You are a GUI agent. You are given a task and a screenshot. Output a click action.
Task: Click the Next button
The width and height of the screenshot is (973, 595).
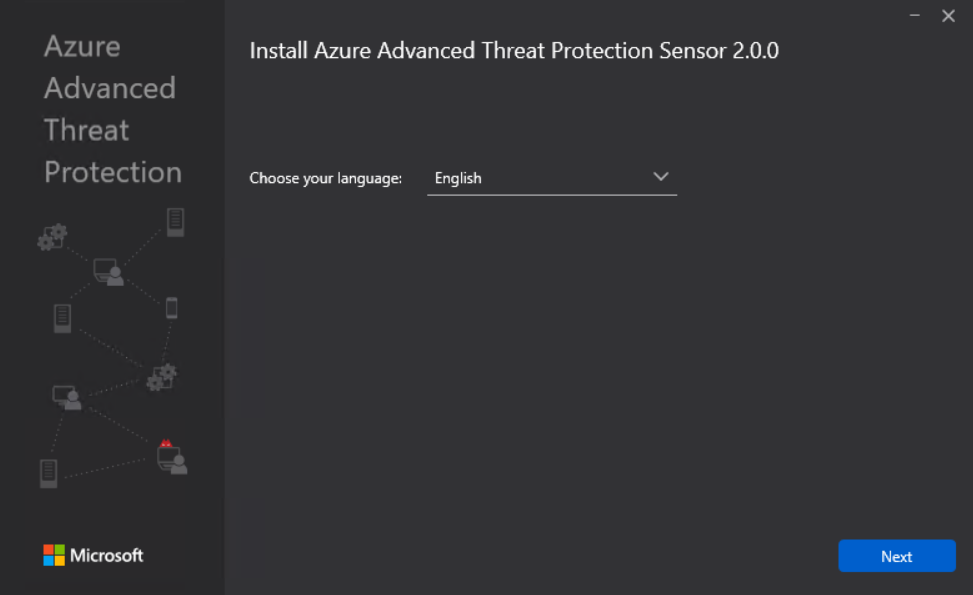coord(897,556)
